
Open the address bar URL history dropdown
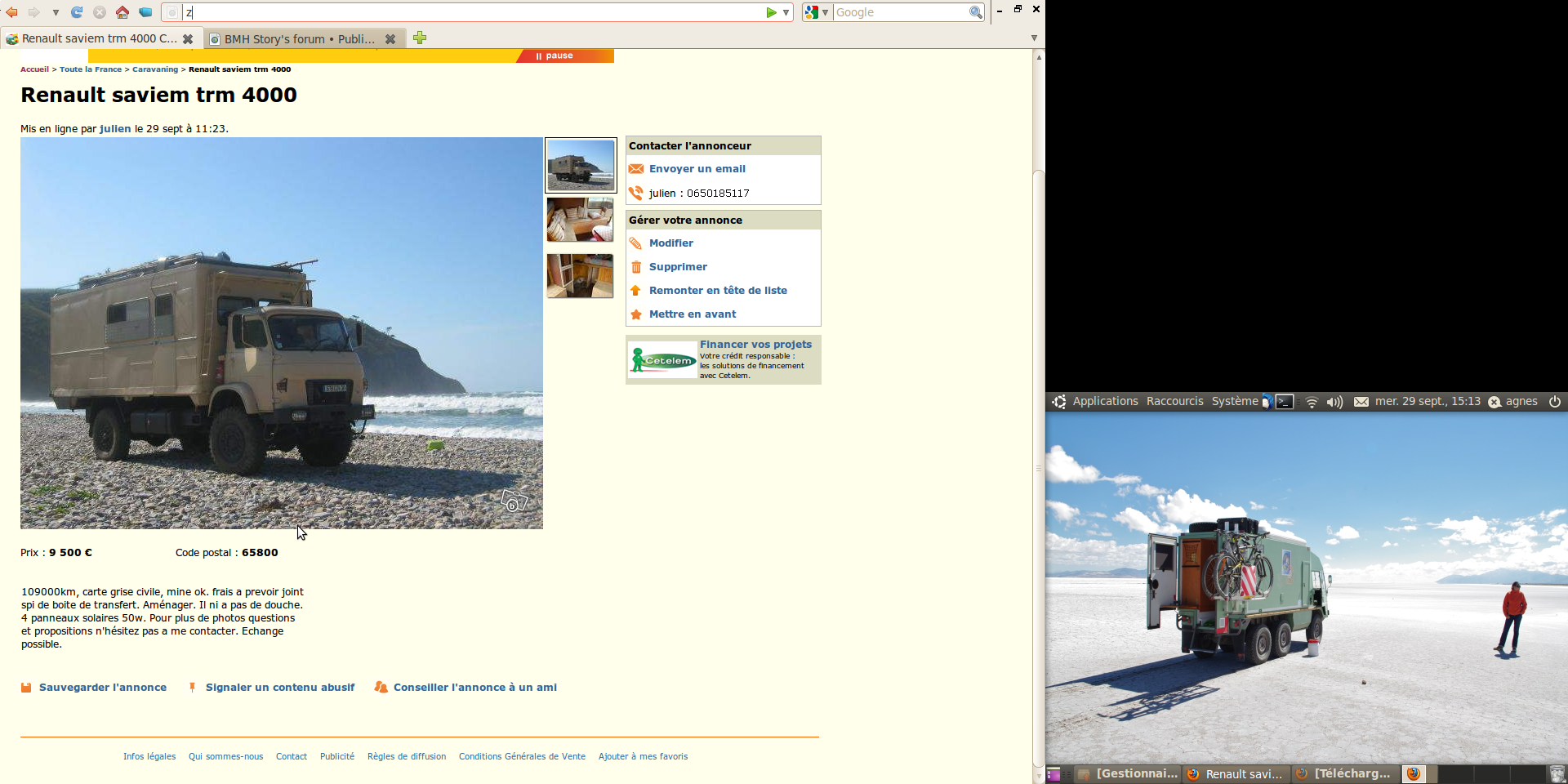coord(786,12)
